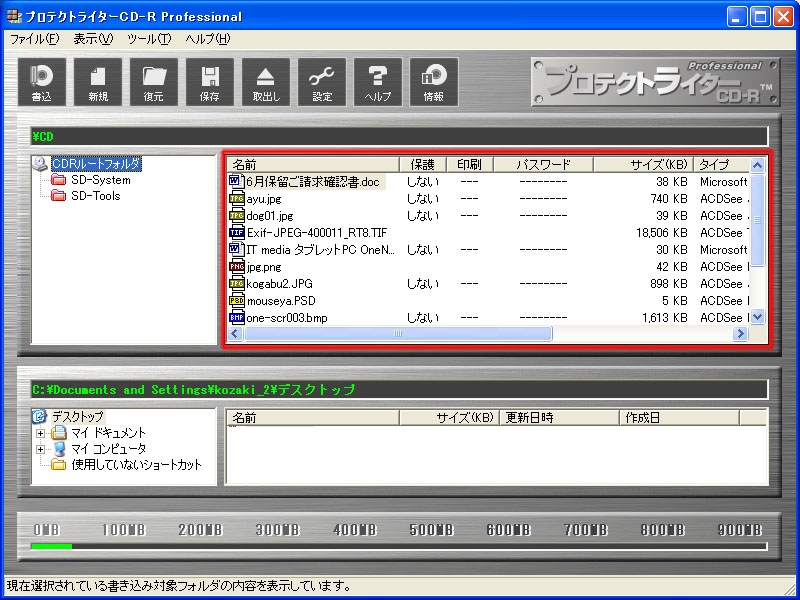Select the file name jpg.png
The height and width of the screenshot is (600, 800).
(x=264, y=267)
